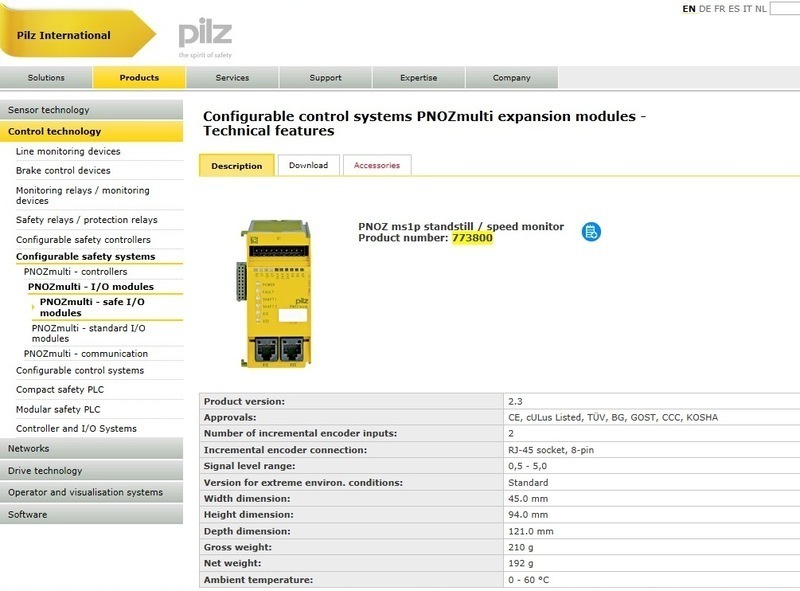
Task: Open the Services menu
Action: point(232,78)
